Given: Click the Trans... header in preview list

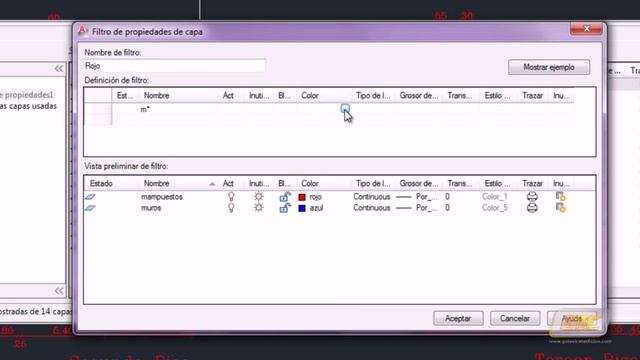Looking at the screenshot, I should [x=460, y=183].
